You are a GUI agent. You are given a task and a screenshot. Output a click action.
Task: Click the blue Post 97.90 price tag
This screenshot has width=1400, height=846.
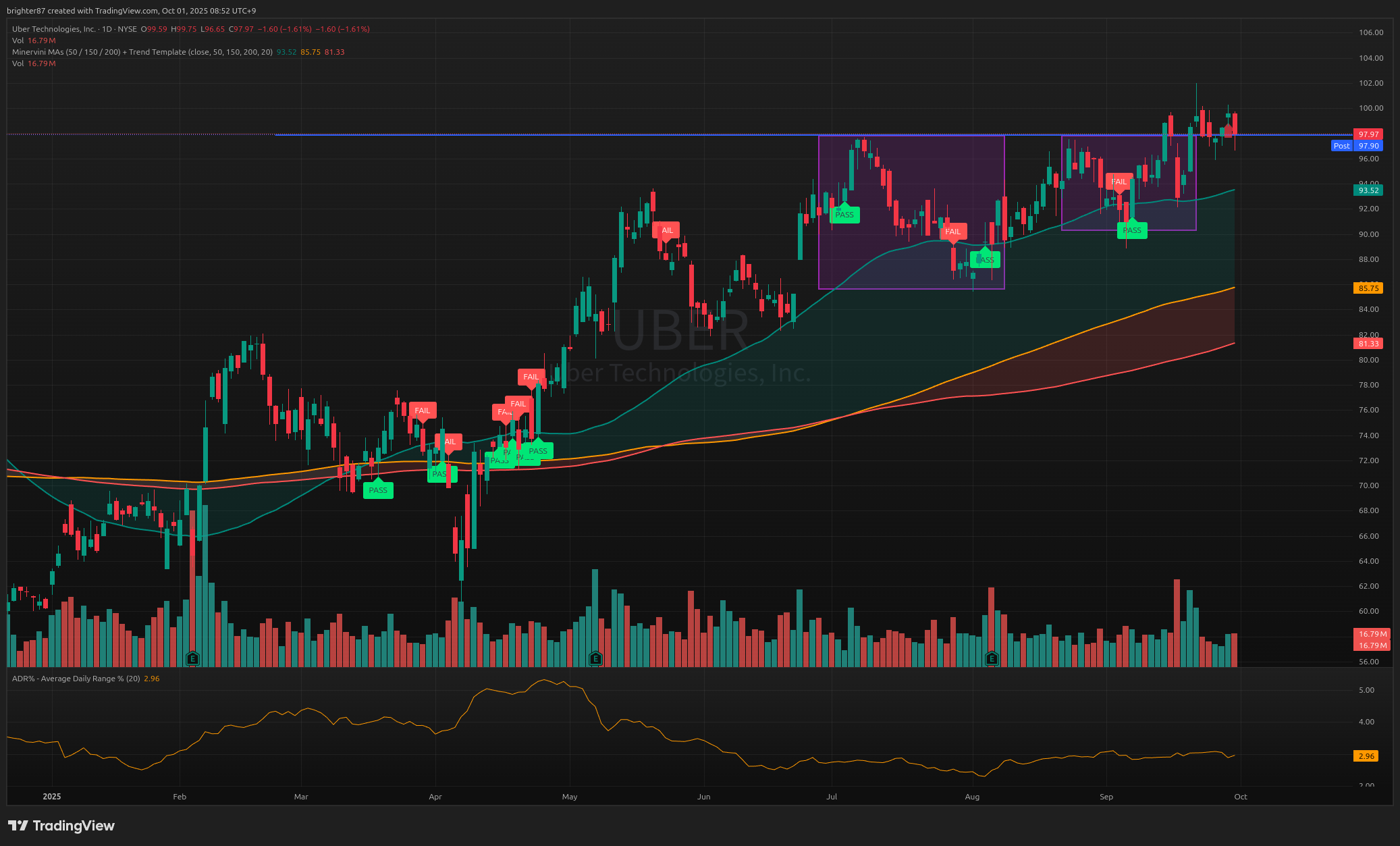click(x=1357, y=146)
